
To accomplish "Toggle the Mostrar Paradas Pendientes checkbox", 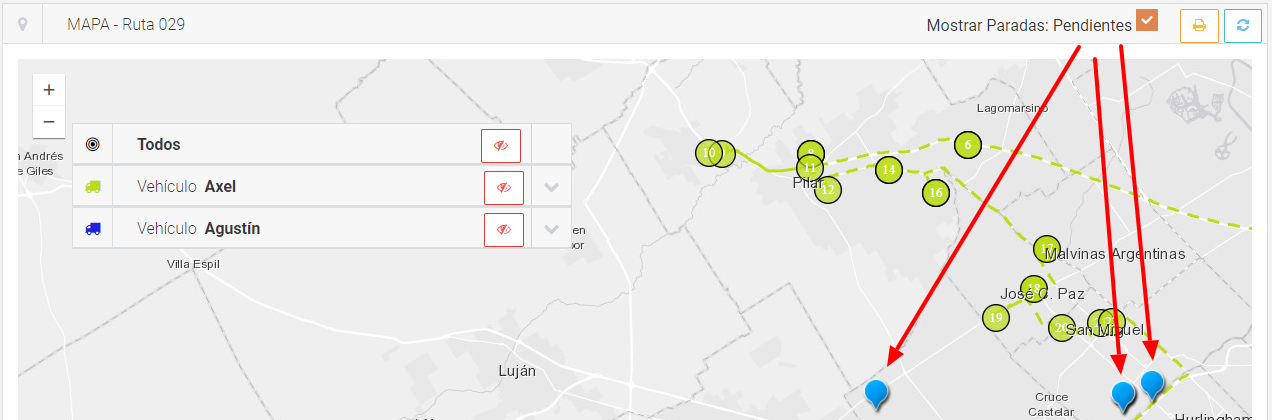I will point(1147,21).
